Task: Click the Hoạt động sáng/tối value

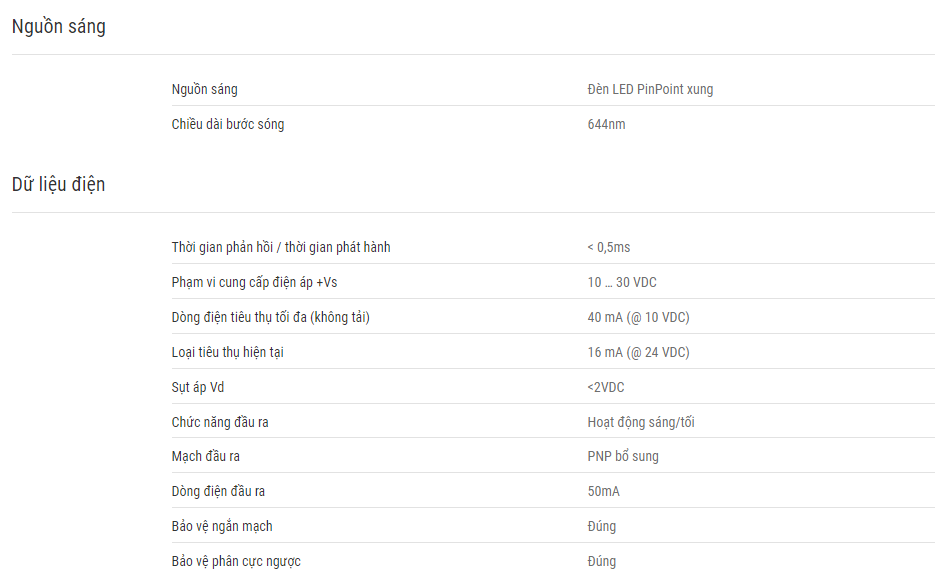Action: click(641, 423)
